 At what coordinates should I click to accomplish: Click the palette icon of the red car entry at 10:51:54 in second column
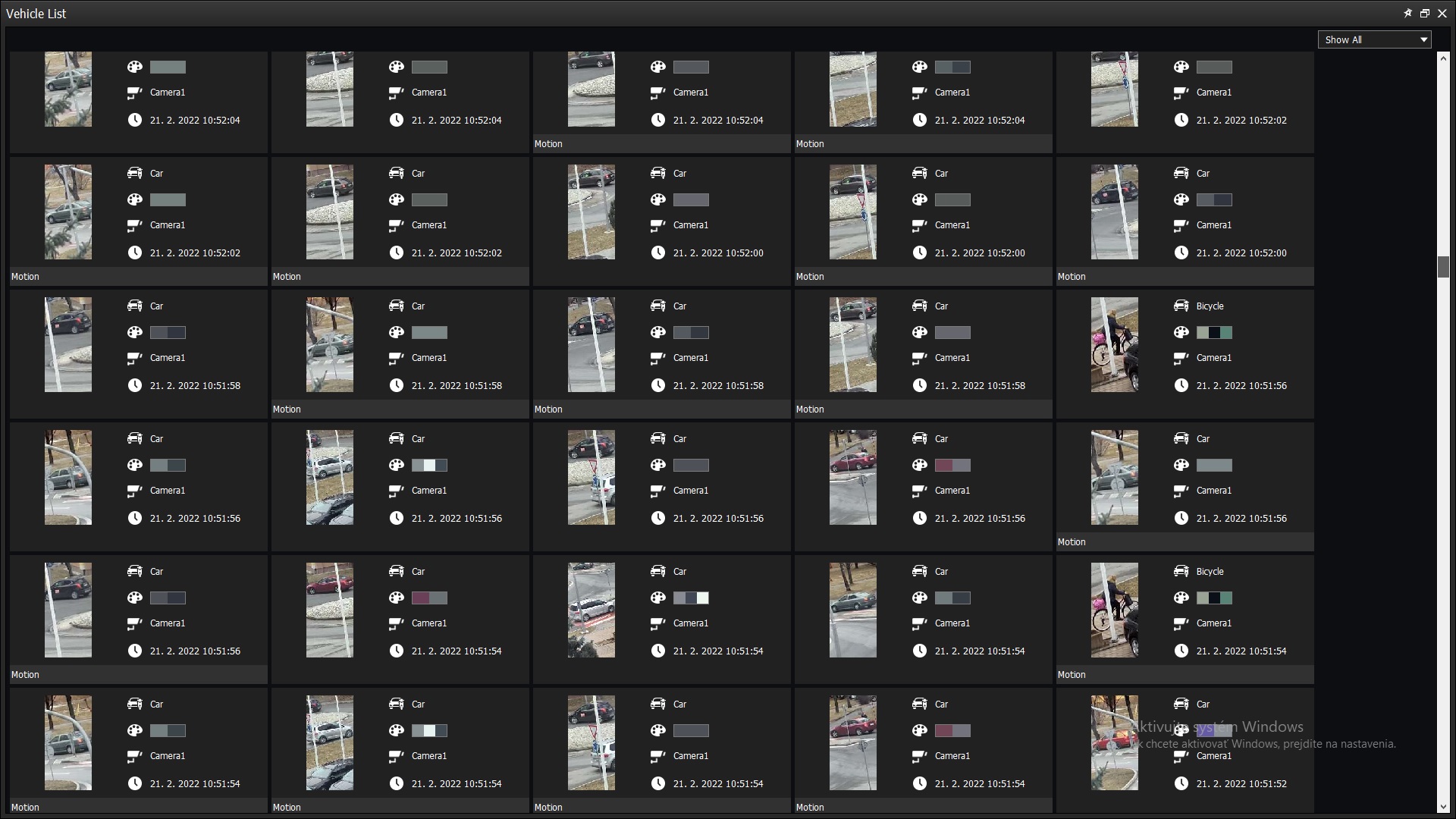click(x=396, y=598)
